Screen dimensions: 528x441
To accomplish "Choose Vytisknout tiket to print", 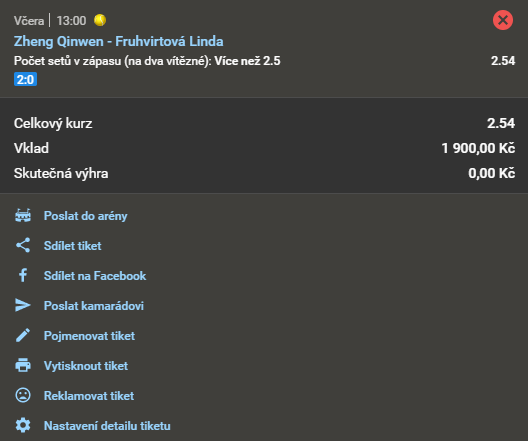I will (86, 366).
